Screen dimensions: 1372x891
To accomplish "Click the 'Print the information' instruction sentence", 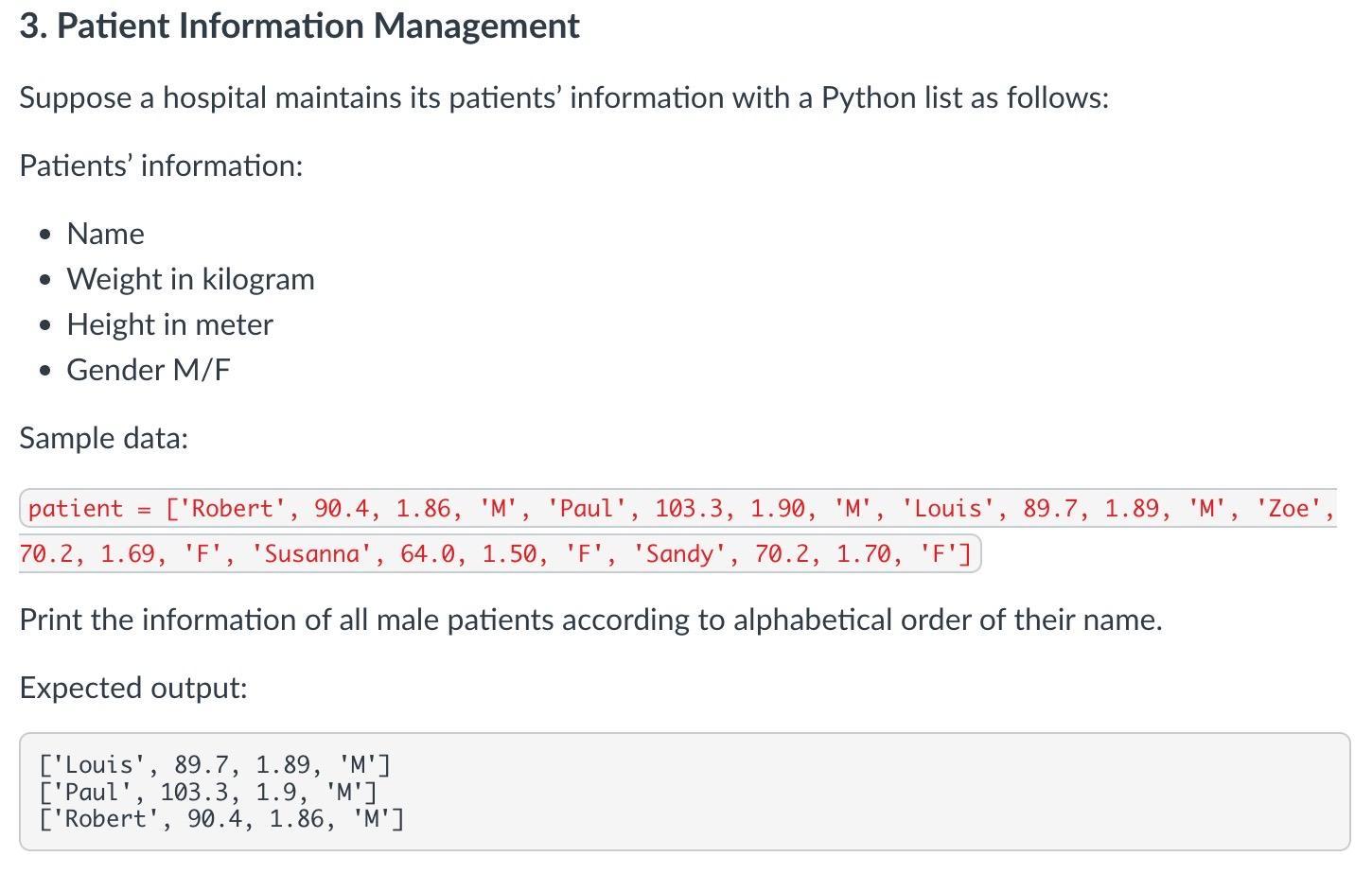I will [x=590, y=620].
